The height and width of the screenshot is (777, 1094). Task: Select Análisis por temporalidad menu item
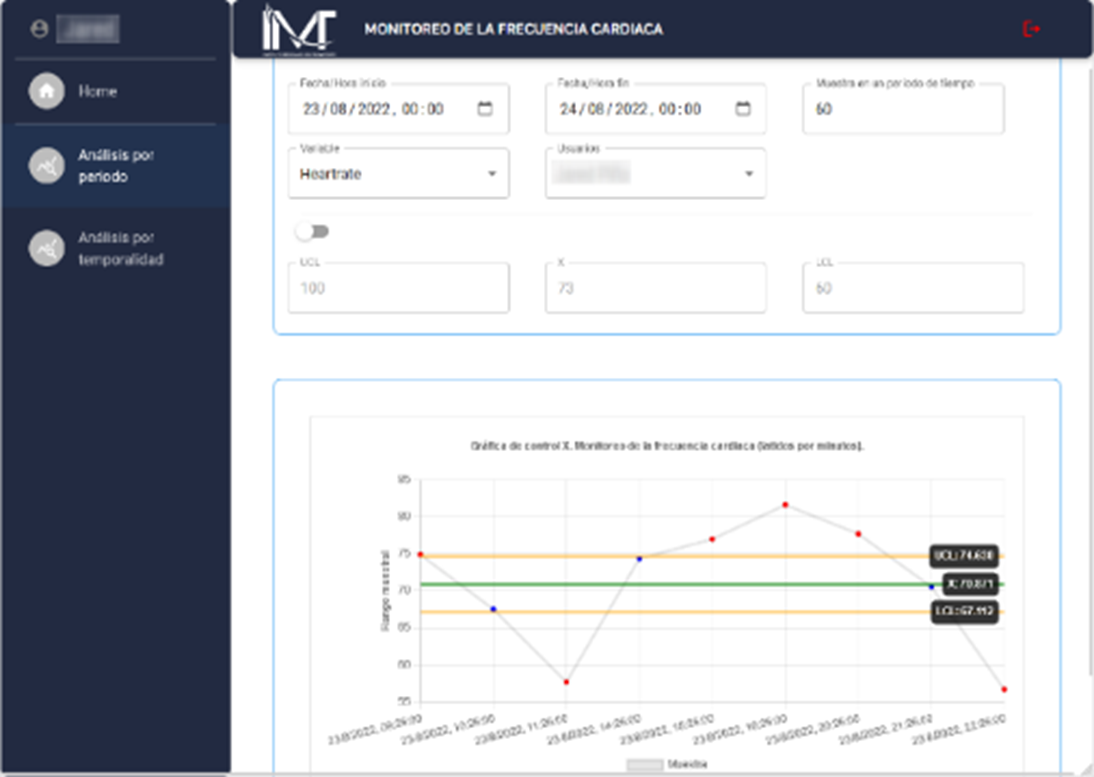120,249
